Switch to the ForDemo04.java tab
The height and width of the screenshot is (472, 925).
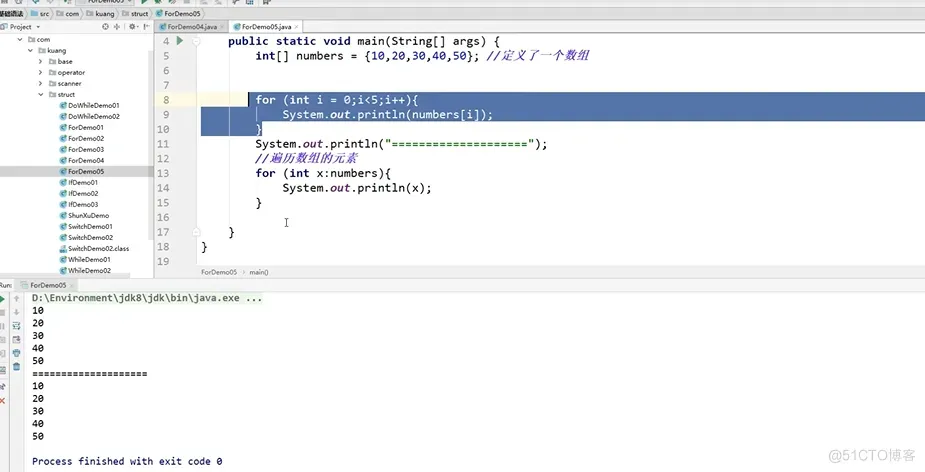(x=191, y=27)
